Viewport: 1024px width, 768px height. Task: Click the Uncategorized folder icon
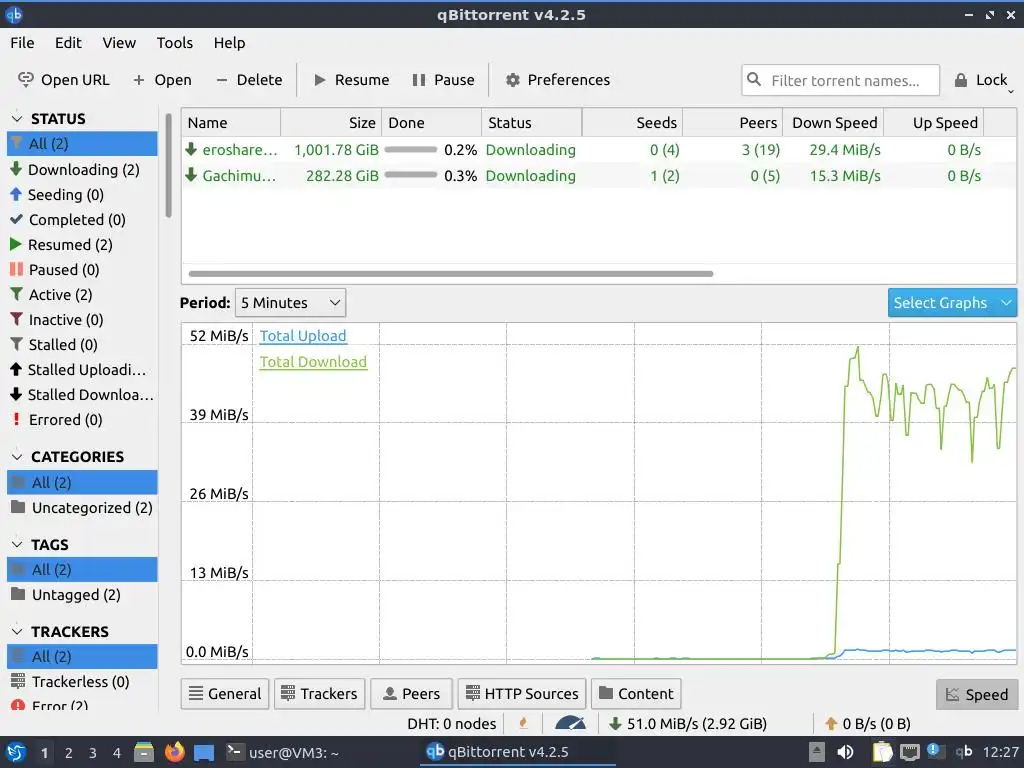18,507
